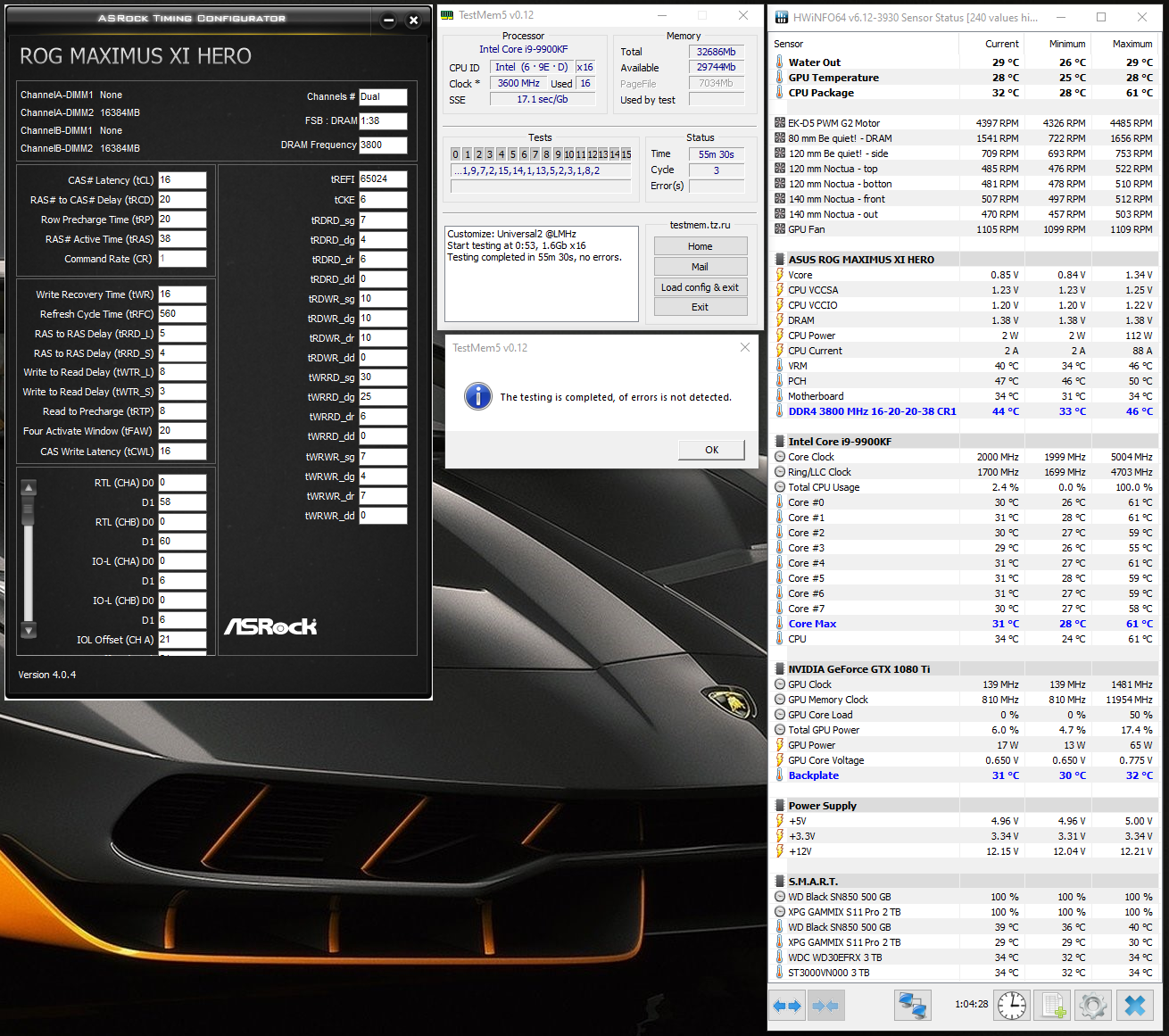Screen dimensions: 1169x1036
Task: Click the ASRock scrollbar up arrow
Action: tap(29, 487)
